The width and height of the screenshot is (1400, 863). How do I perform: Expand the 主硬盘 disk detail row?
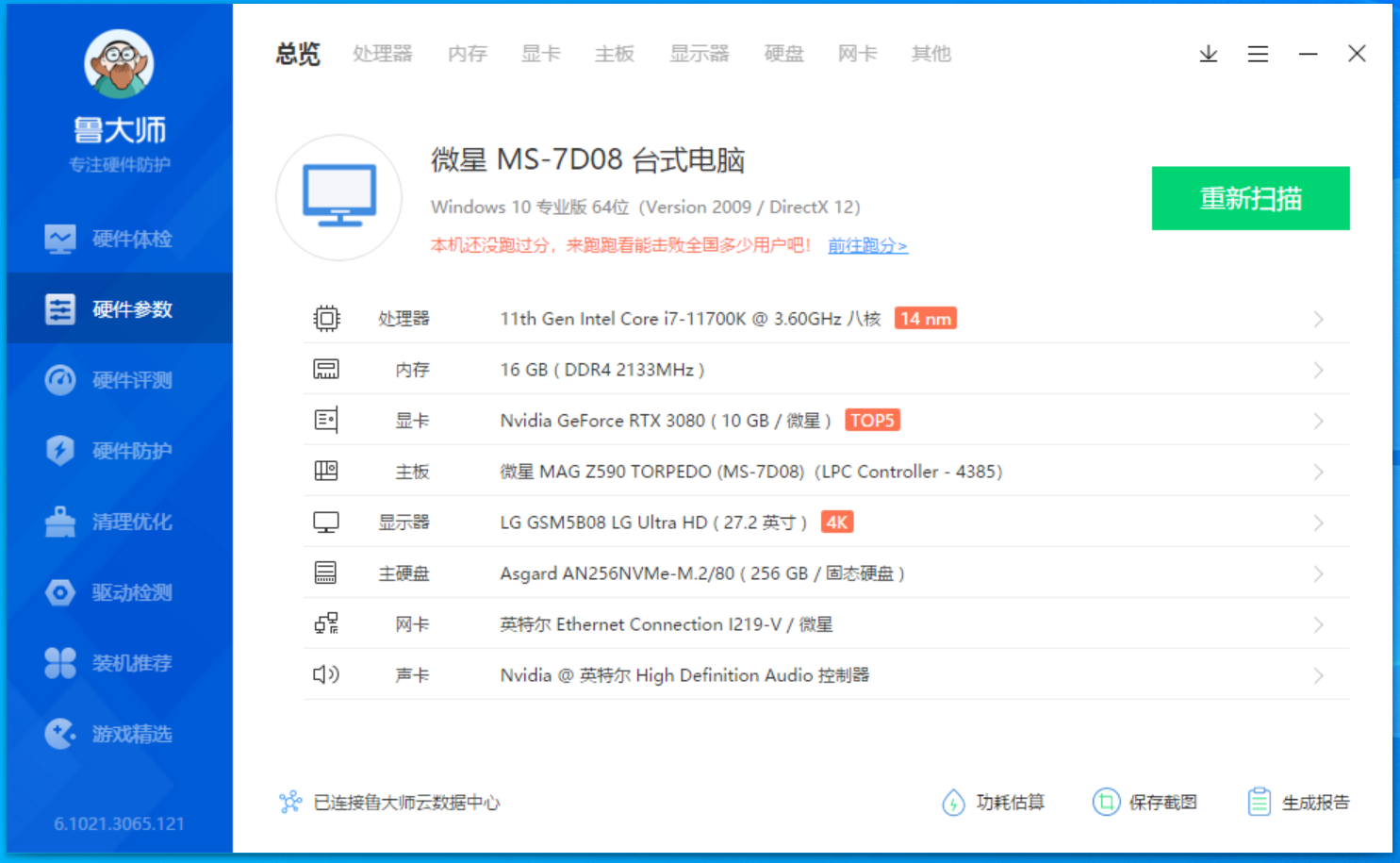pyautogui.click(x=1317, y=573)
